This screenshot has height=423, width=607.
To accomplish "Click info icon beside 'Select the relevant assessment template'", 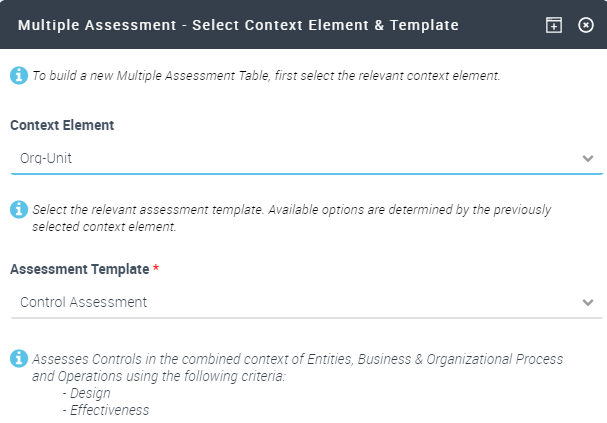I will tap(18, 210).
